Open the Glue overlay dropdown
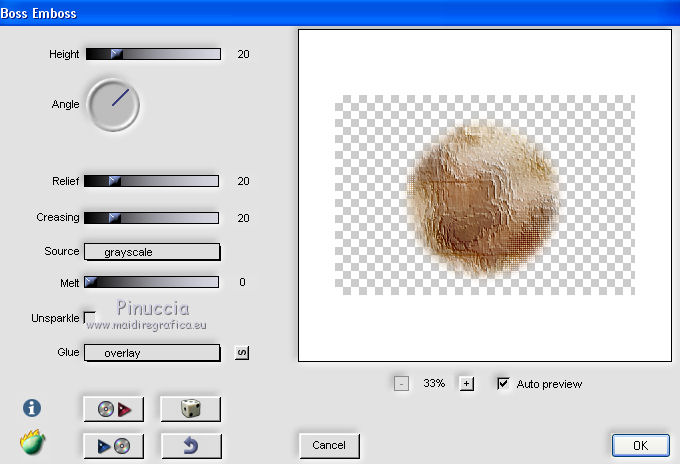Image resolution: width=680 pixels, height=464 pixels. click(x=152, y=353)
